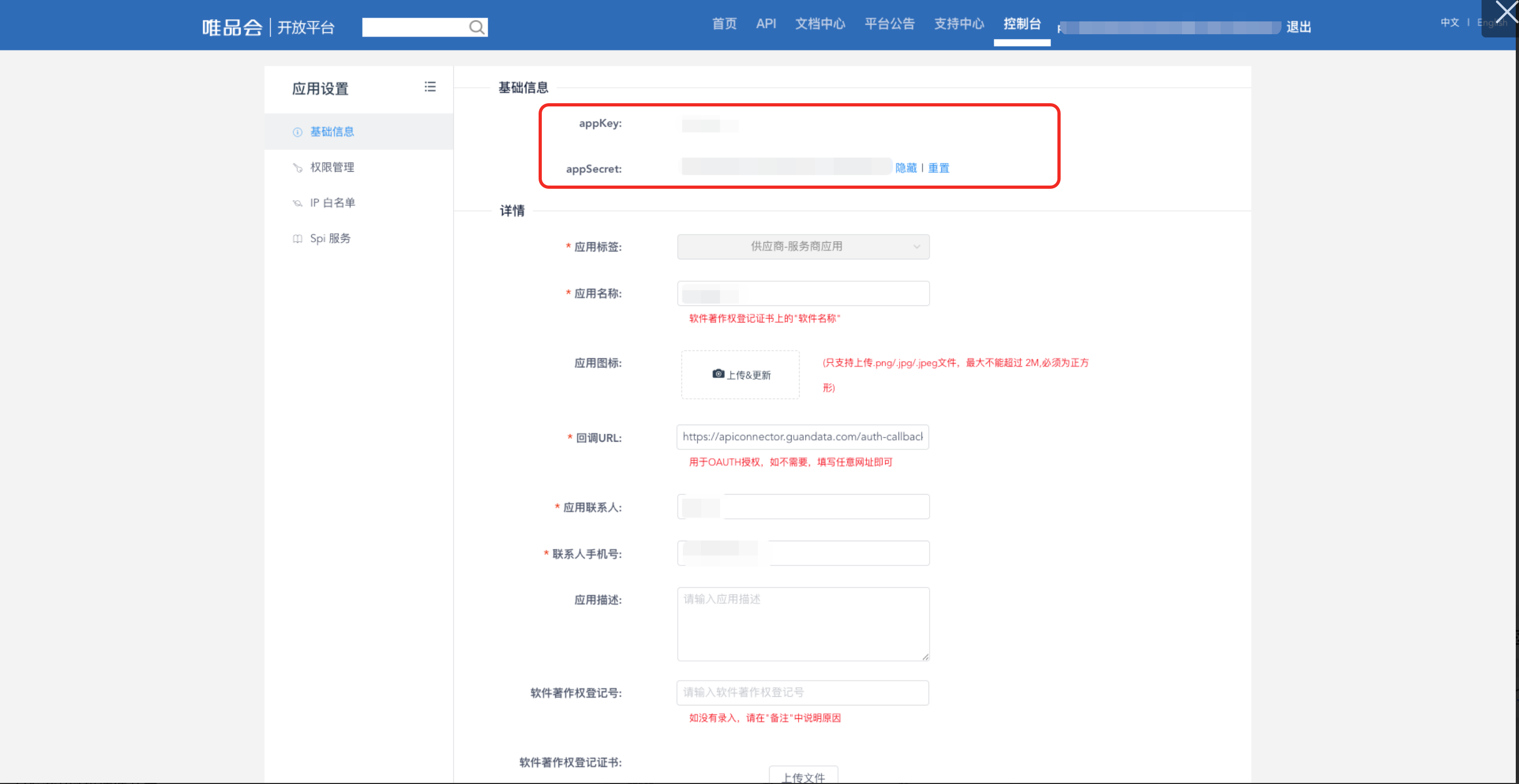
Task: Click the IP 白名单 sidebar icon
Action: (297, 203)
